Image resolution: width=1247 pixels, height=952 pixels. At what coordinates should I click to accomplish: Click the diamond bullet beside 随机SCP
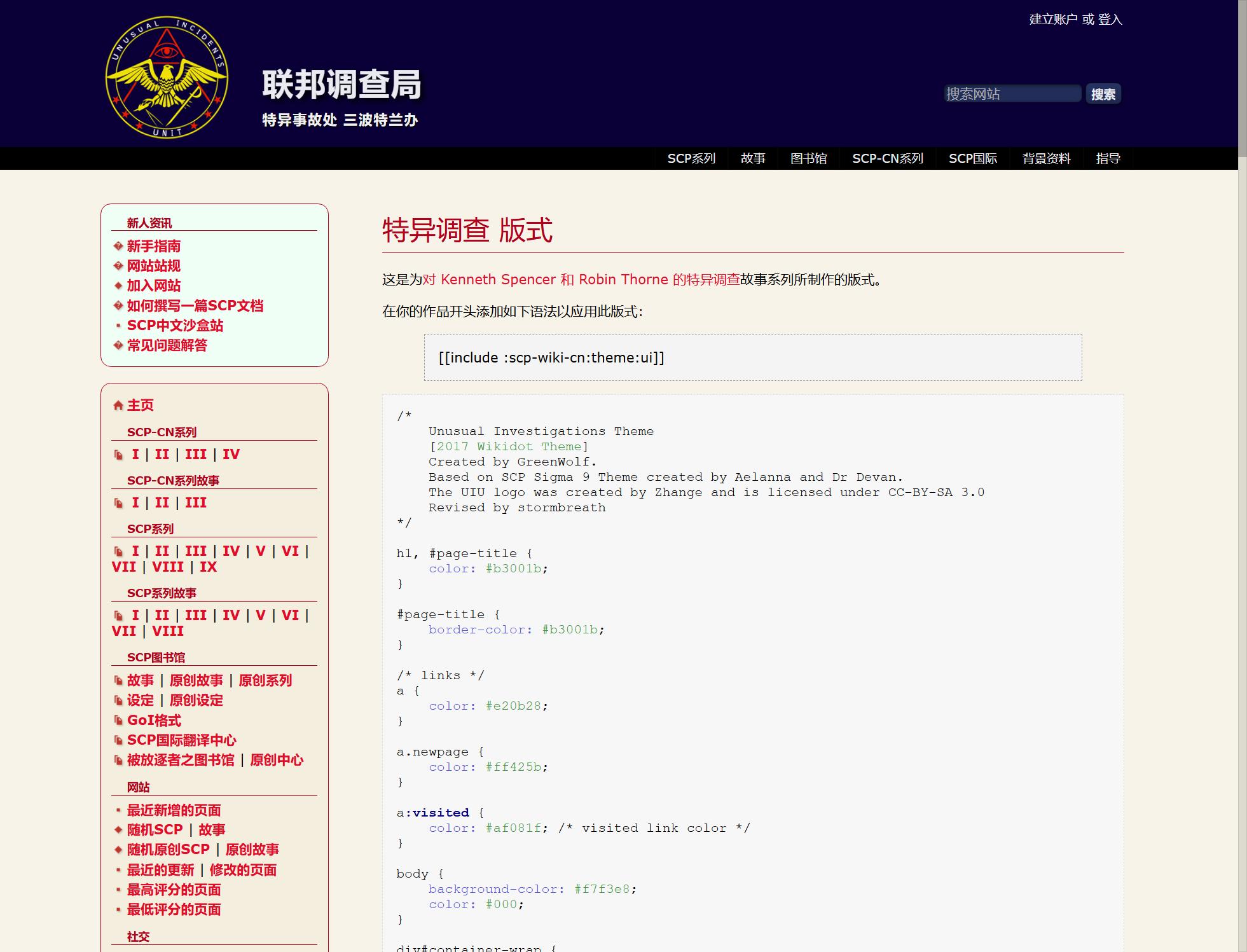pyautogui.click(x=118, y=830)
